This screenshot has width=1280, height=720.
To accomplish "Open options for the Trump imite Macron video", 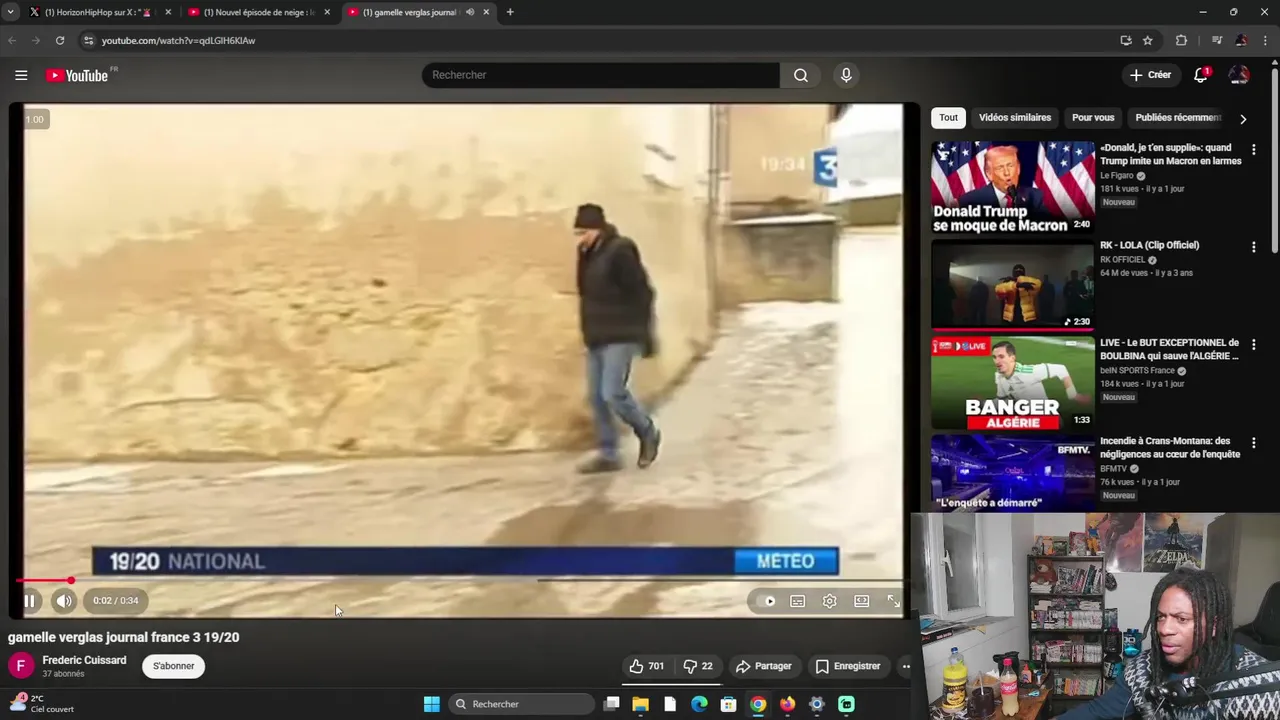I will pyautogui.click(x=1254, y=149).
